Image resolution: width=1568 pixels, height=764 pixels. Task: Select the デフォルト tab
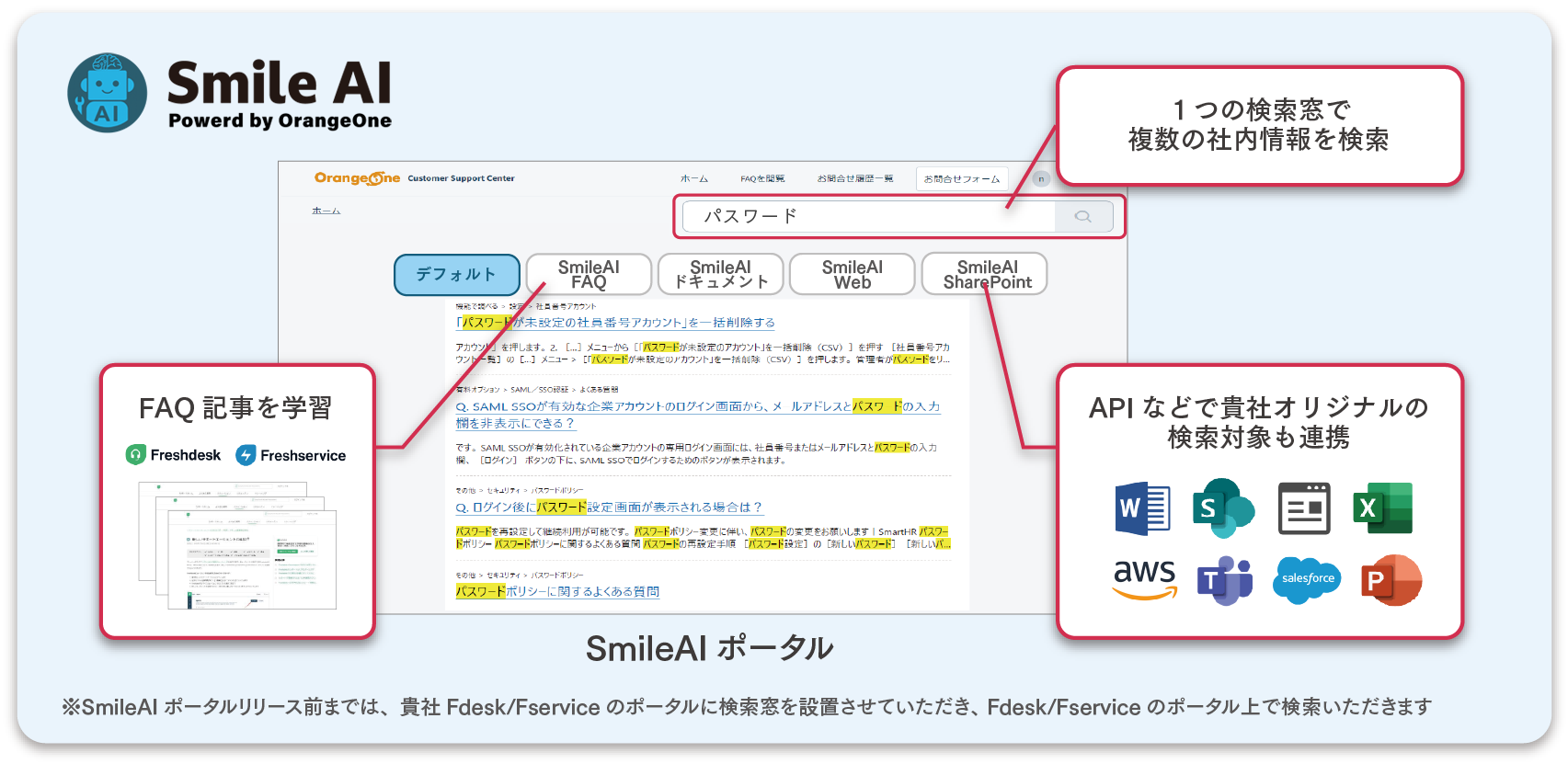tap(456, 274)
